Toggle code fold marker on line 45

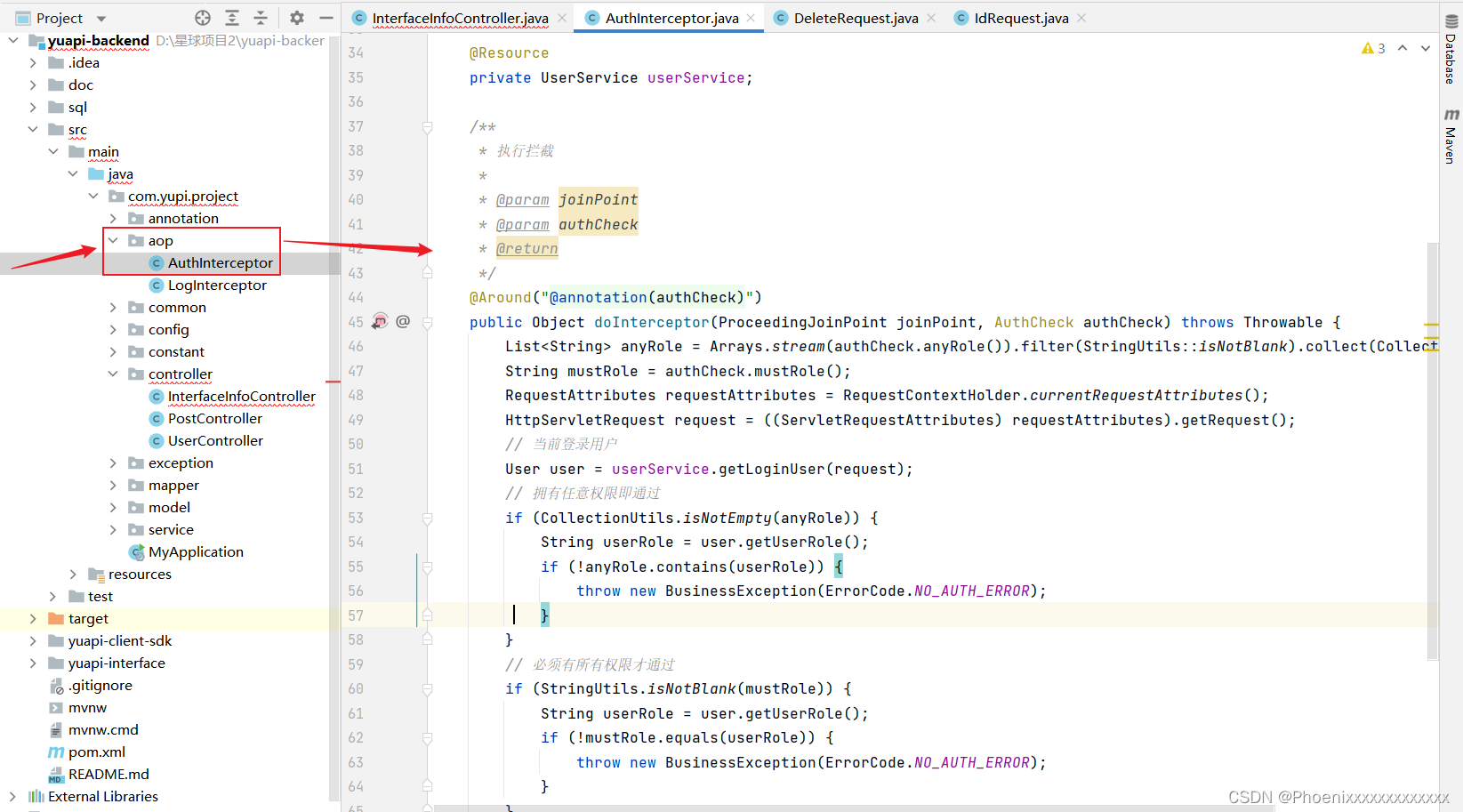(x=427, y=322)
